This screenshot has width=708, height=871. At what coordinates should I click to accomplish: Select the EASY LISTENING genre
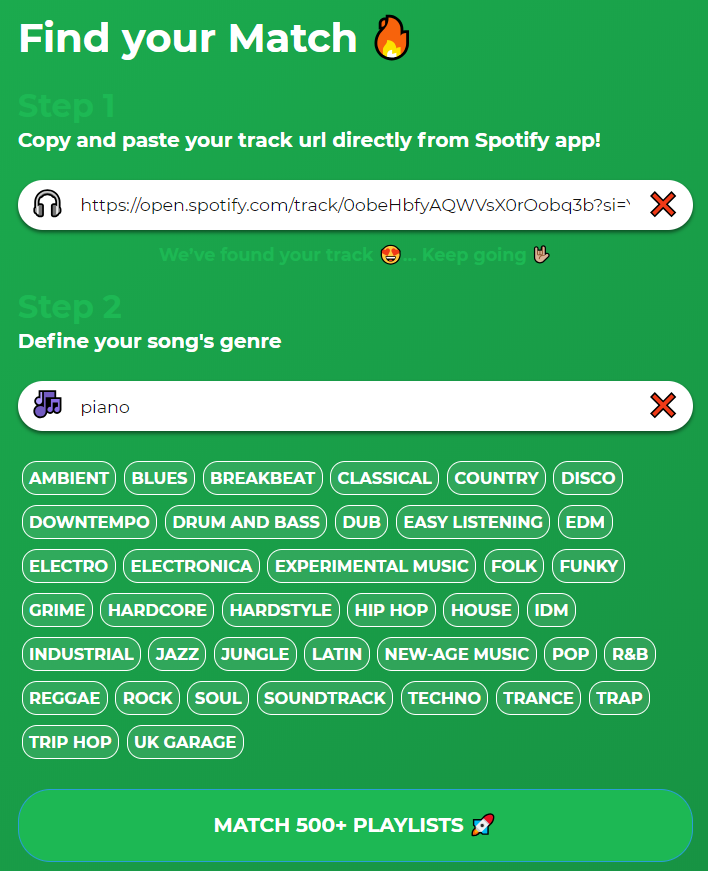(x=472, y=522)
